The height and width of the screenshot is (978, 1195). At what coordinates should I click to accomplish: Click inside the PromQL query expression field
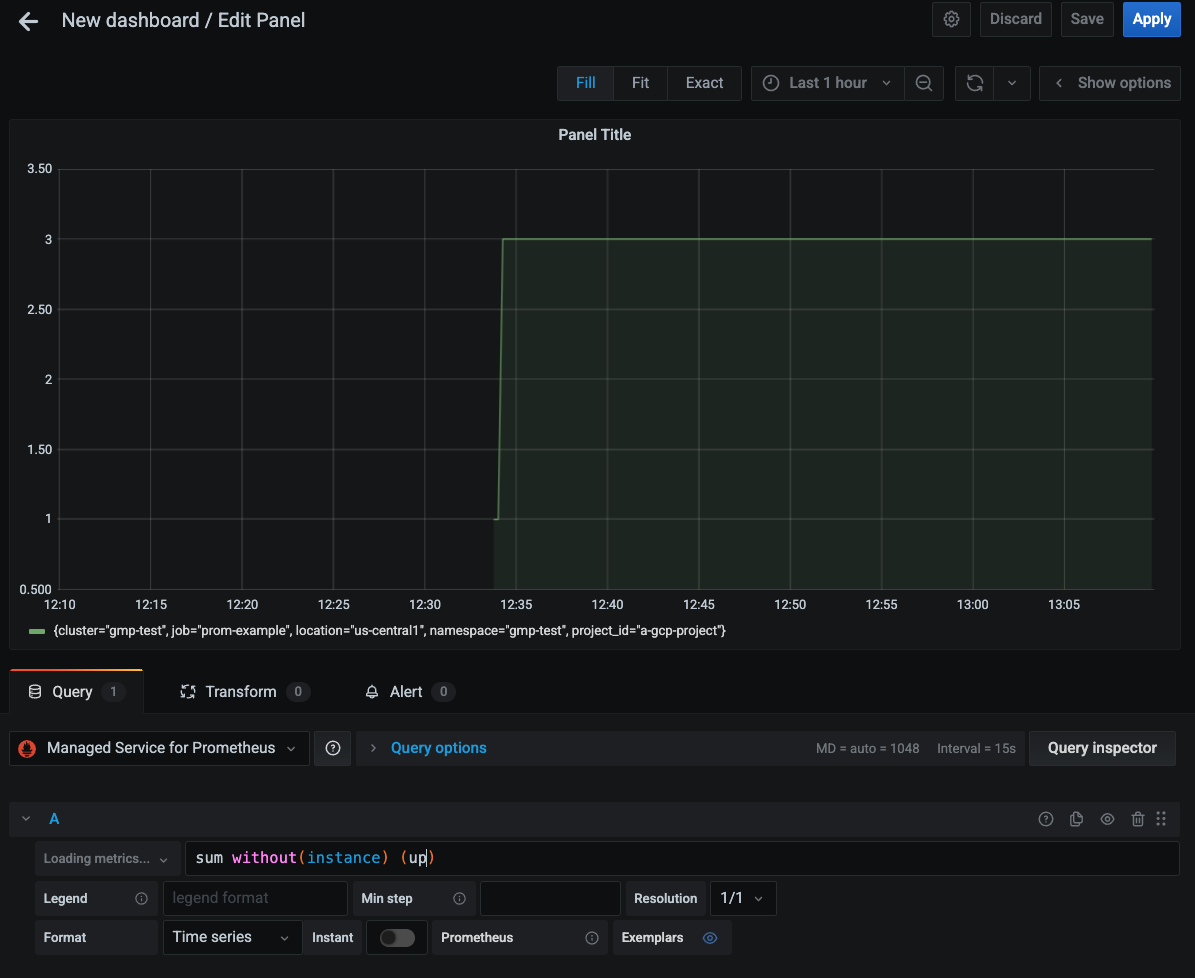[600, 857]
